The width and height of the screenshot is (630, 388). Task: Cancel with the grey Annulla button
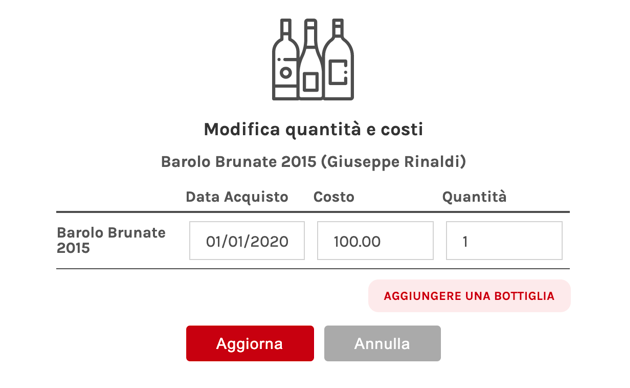pyautogui.click(x=382, y=343)
